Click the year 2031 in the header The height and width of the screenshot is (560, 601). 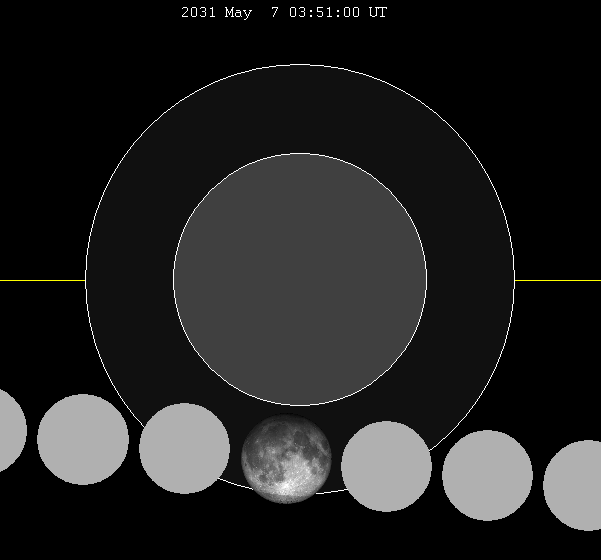(198, 13)
